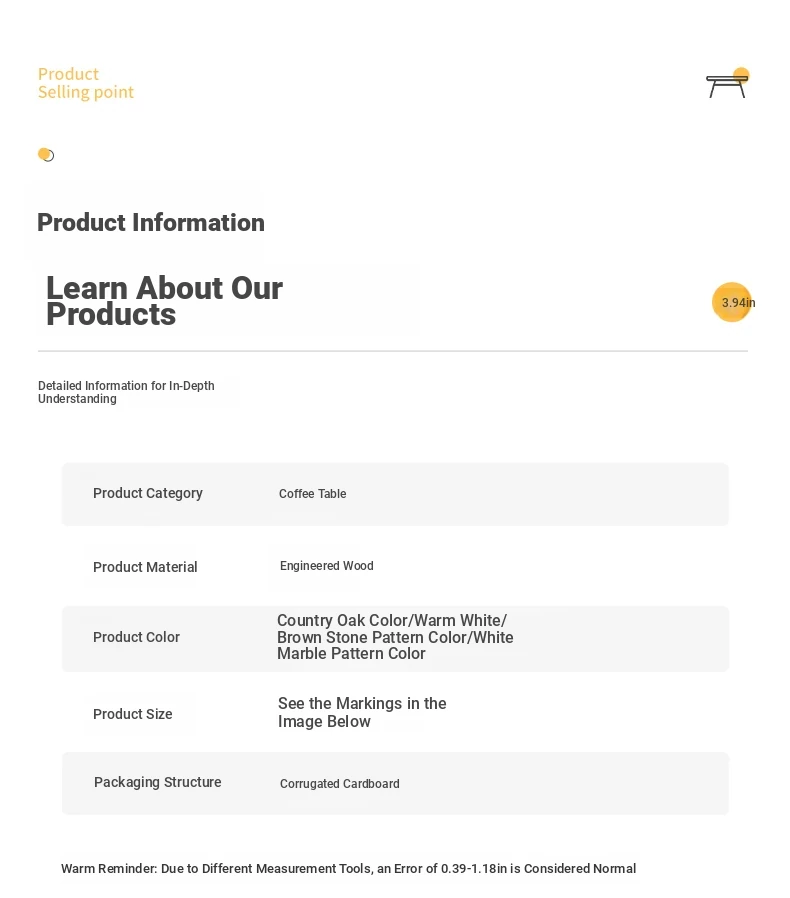Click the Country Oak Color description text

[395, 637]
